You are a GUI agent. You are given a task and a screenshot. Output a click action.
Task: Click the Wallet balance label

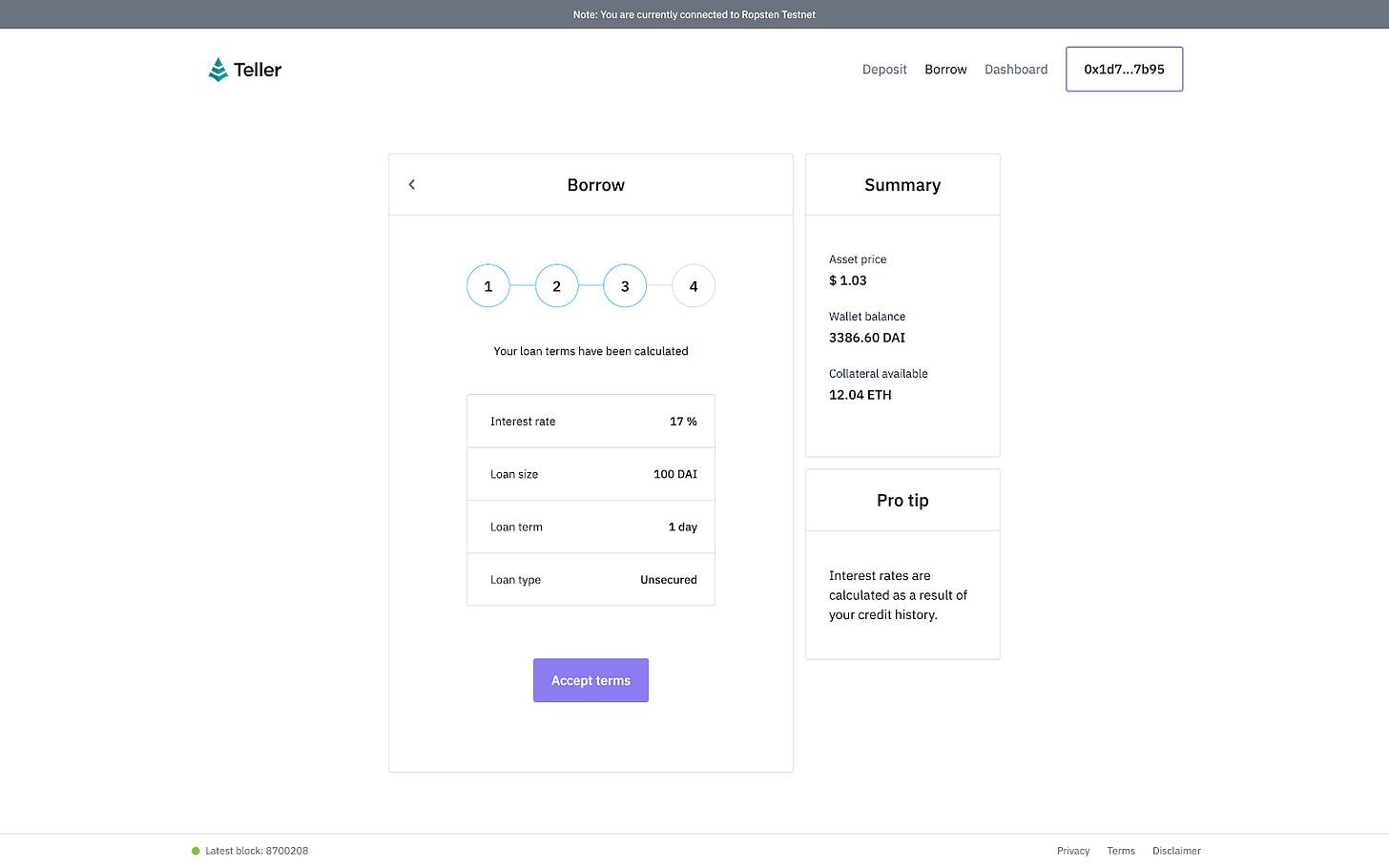(867, 317)
